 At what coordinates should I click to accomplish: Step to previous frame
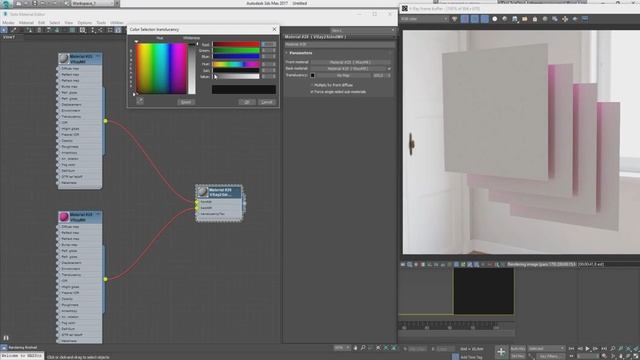pyautogui.click(x=580, y=349)
